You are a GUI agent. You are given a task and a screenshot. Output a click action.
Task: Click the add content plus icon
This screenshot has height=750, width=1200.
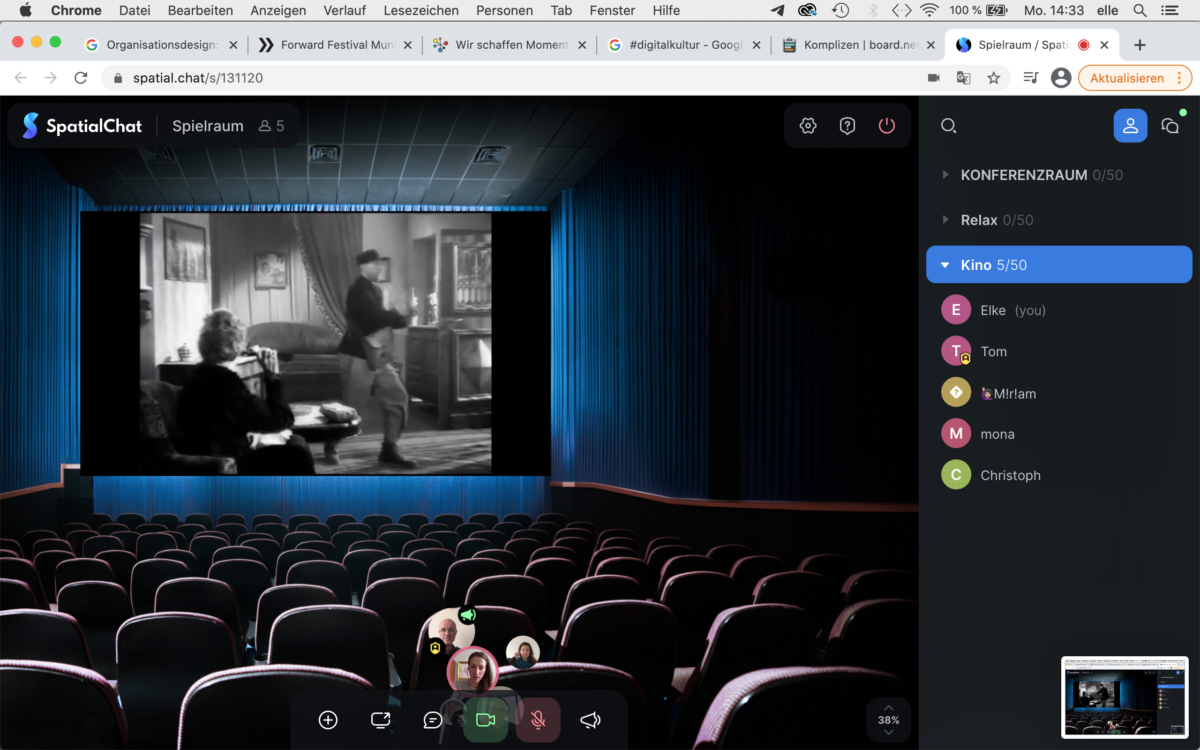click(x=328, y=720)
